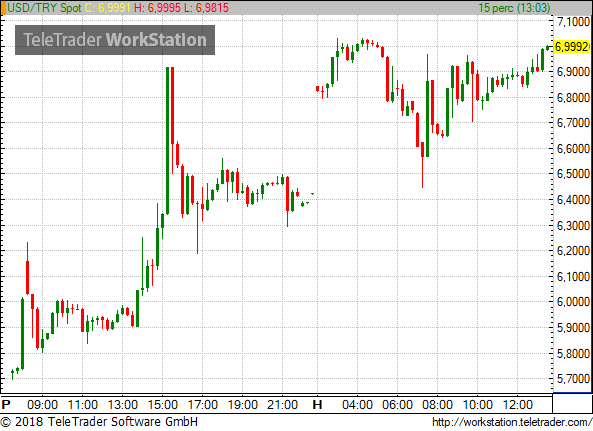This screenshot has width=593, height=431.
Task: Click the high value H: 6,9995
Action: pyautogui.click(x=157, y=8)
